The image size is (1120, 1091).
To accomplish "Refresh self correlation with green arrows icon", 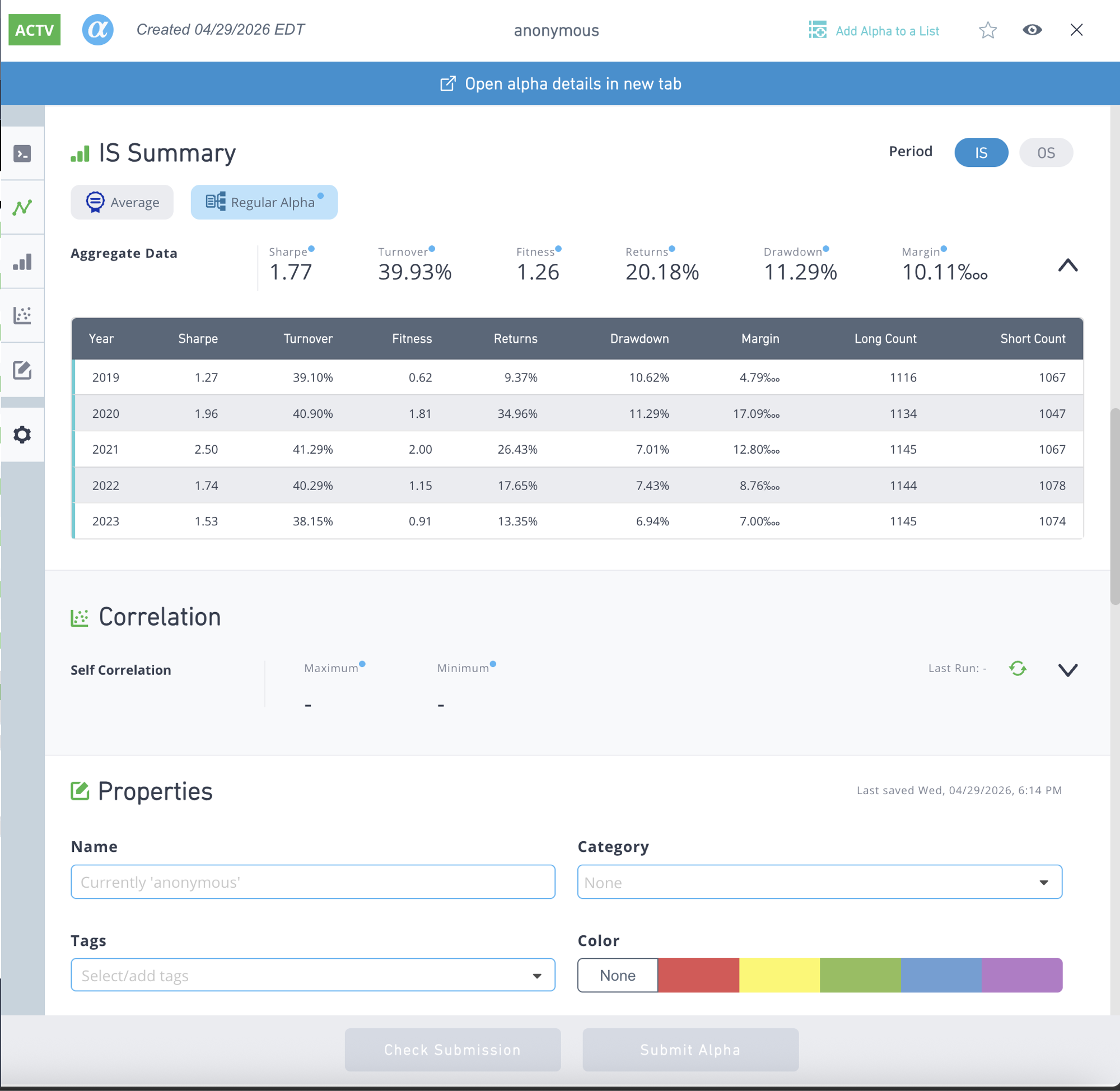I will pos(1018,668).
